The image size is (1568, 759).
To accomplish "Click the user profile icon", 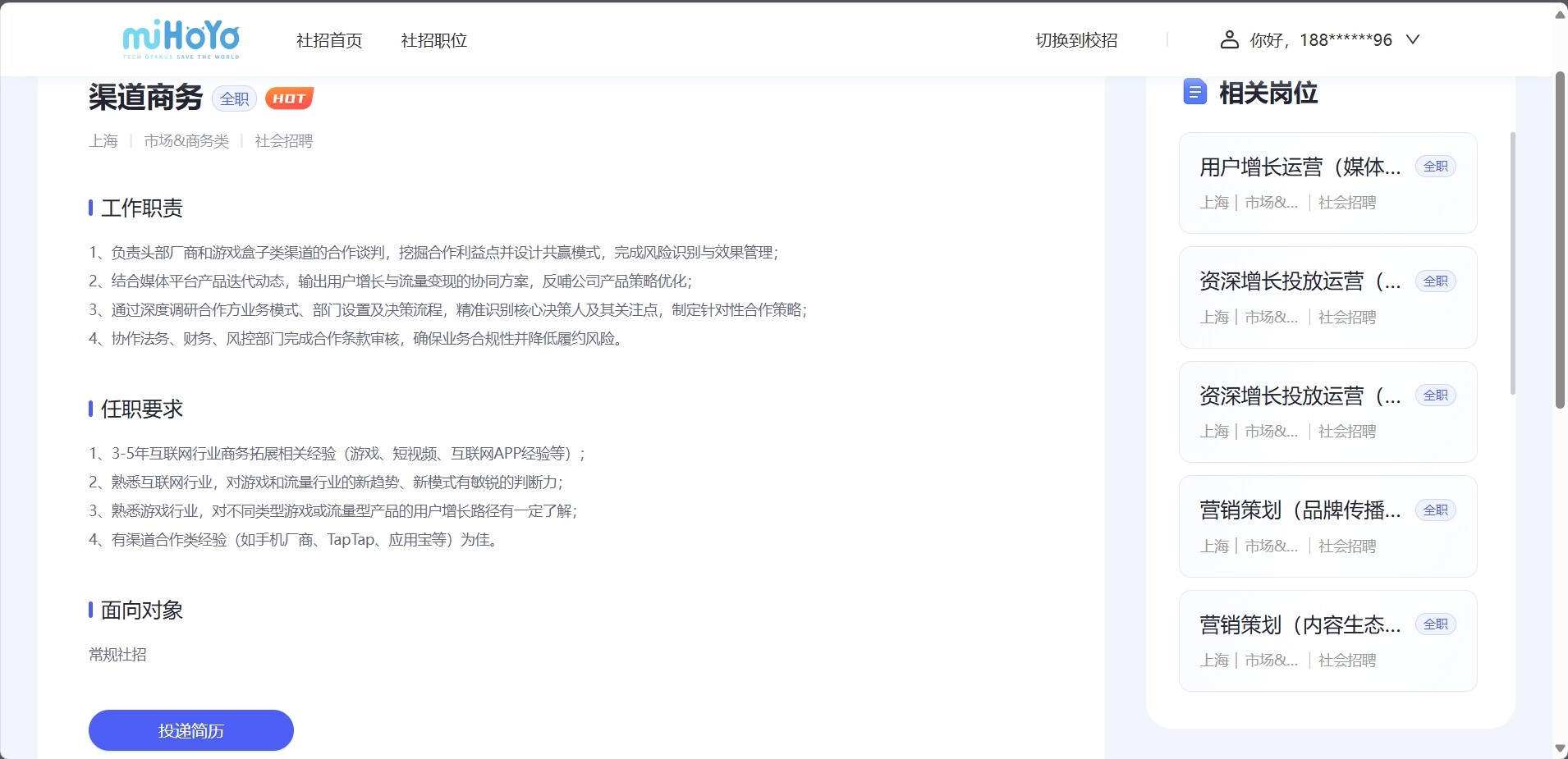I will coord(1229,39).
